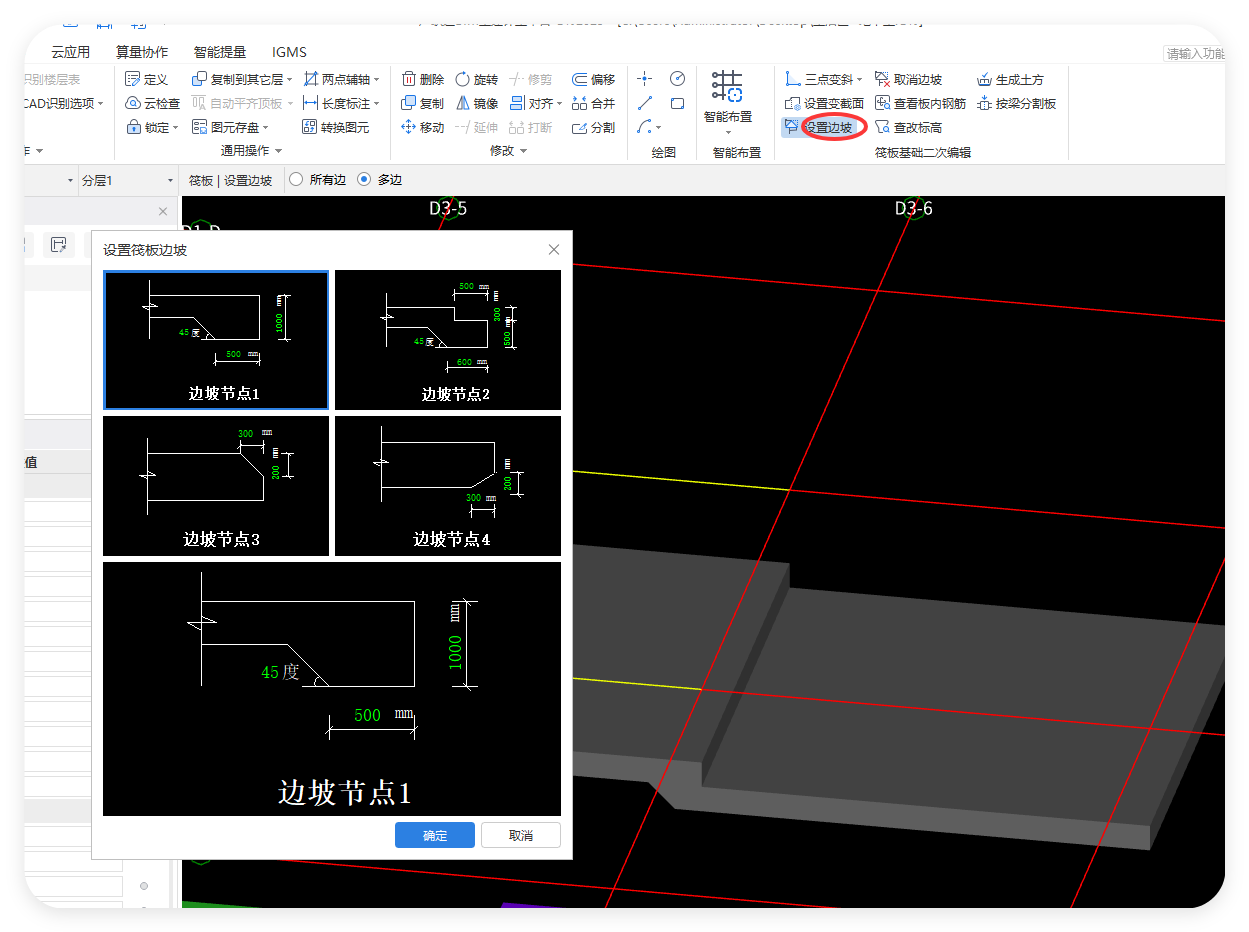Expand the 长度标注 dropdown
The height and width of the screenshot is (932, 1249).
[377, 104]
